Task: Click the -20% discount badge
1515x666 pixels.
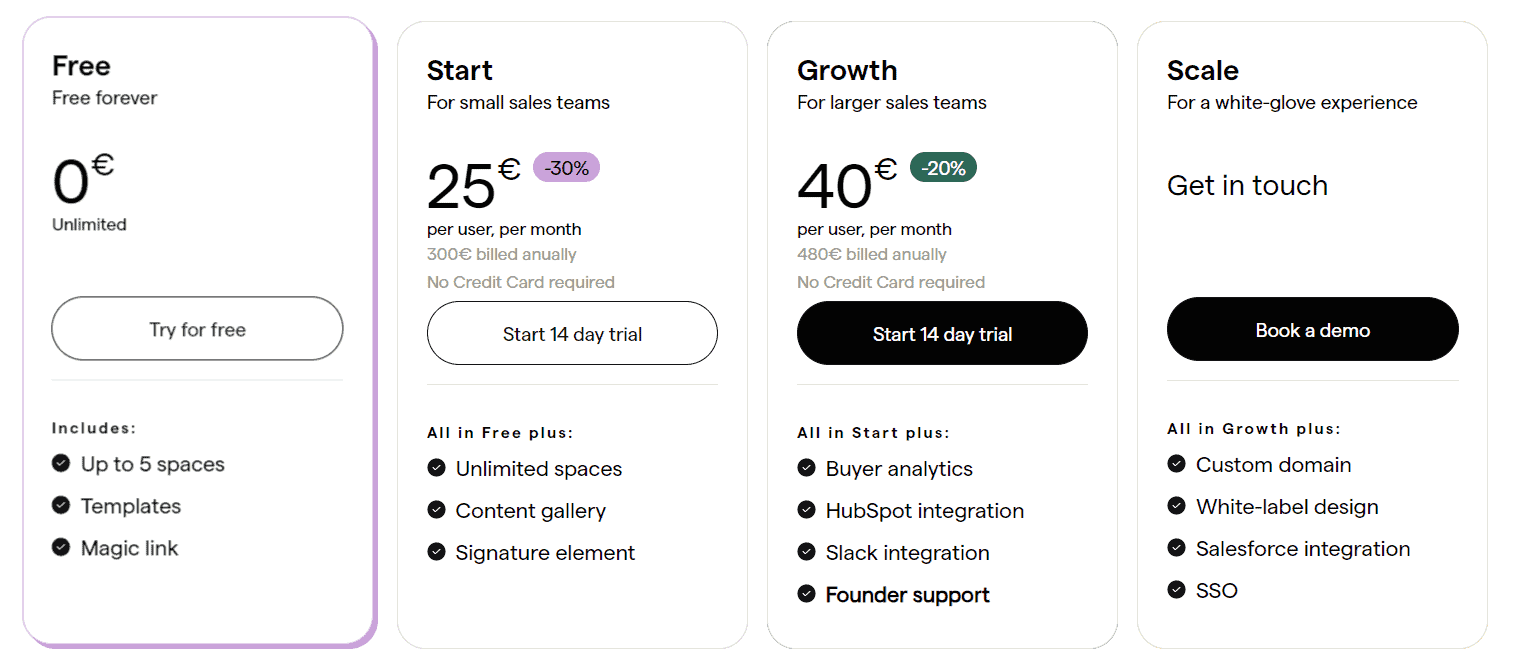Action: pos(942,167)
